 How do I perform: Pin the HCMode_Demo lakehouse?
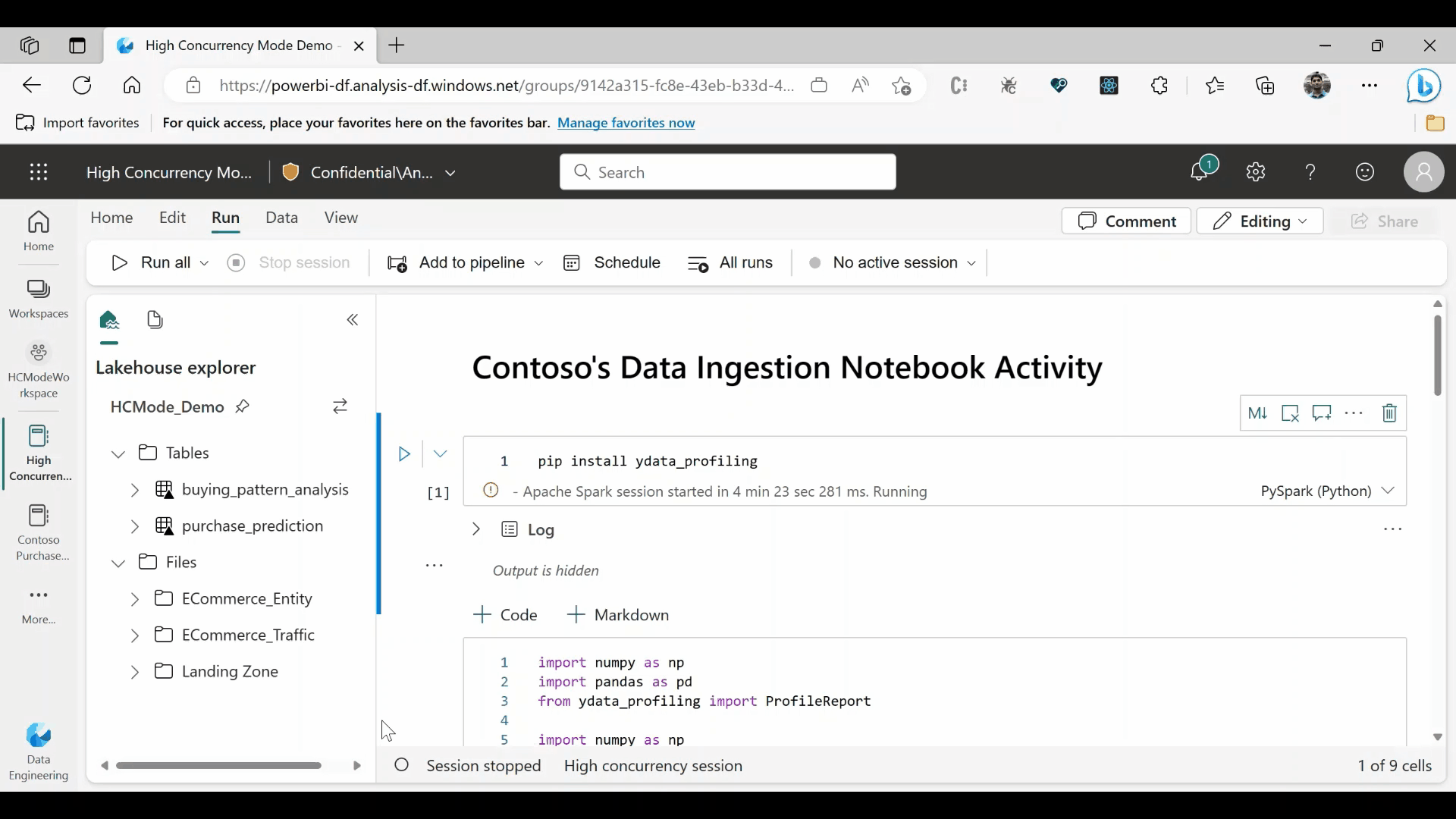tap(243, 407)
